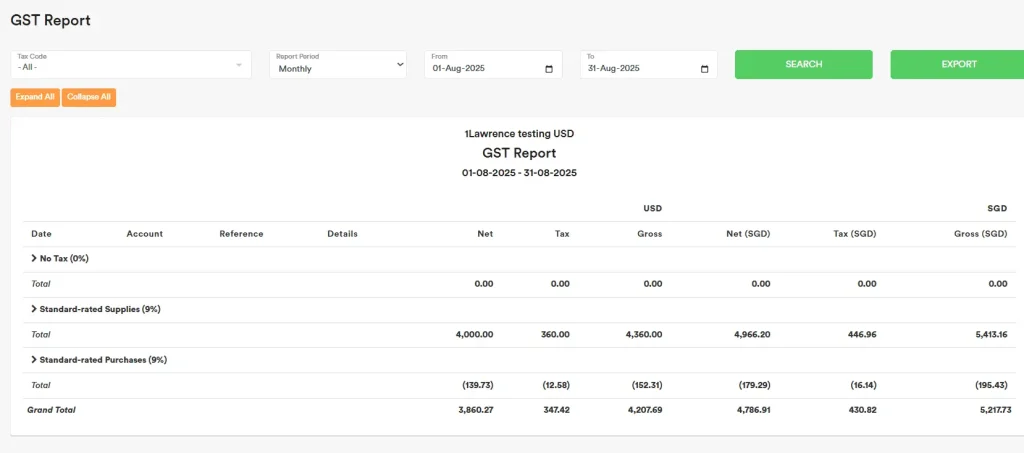Click the (16.14) Tax SGD value
This screenshot has width=1024, height=453.
pyautogui.click(x=863, y=385)
